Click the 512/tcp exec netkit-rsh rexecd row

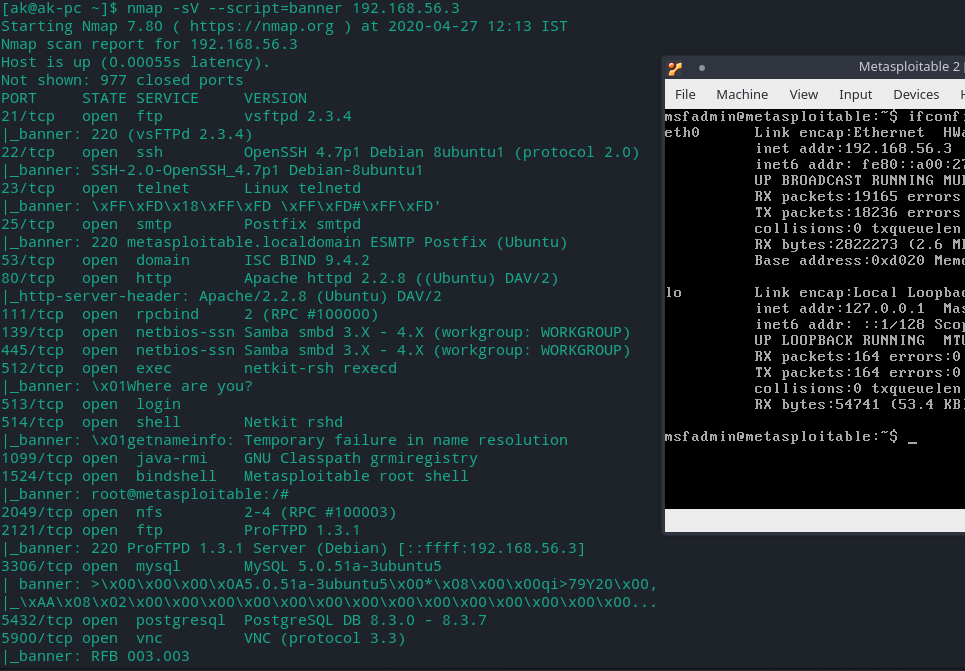coord(199,368)
